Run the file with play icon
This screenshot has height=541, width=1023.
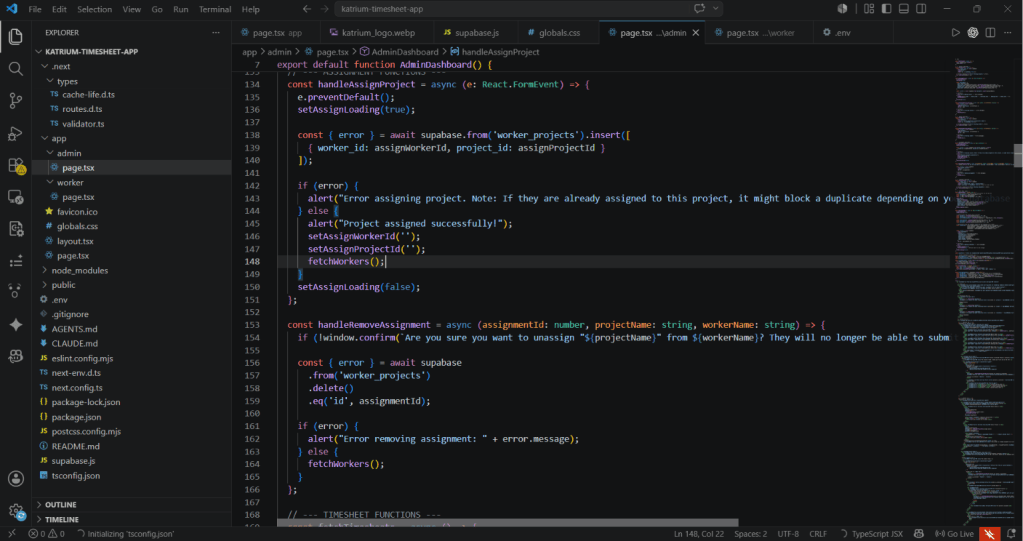[956, 33]
